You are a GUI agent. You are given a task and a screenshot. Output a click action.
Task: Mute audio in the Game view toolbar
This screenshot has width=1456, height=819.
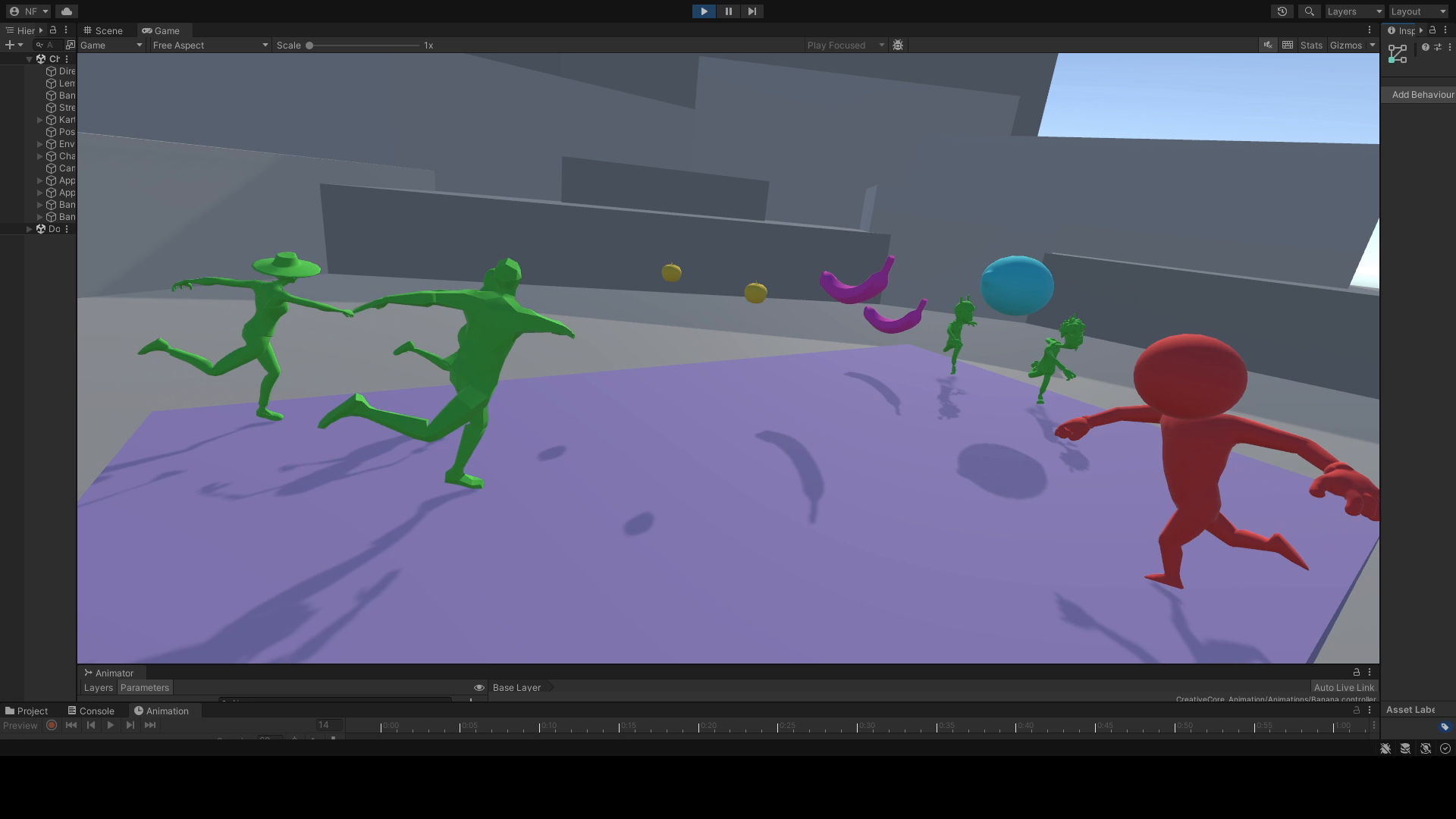coord(1268,45)
